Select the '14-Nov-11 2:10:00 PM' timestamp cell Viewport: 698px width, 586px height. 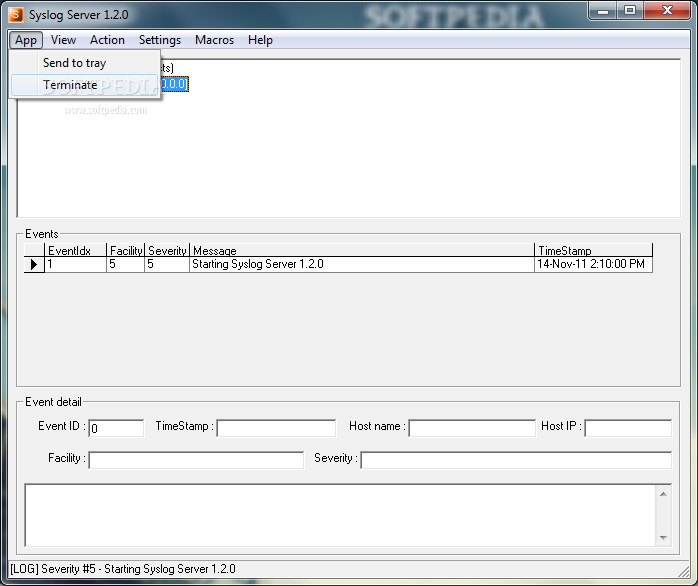coord(593,265)
